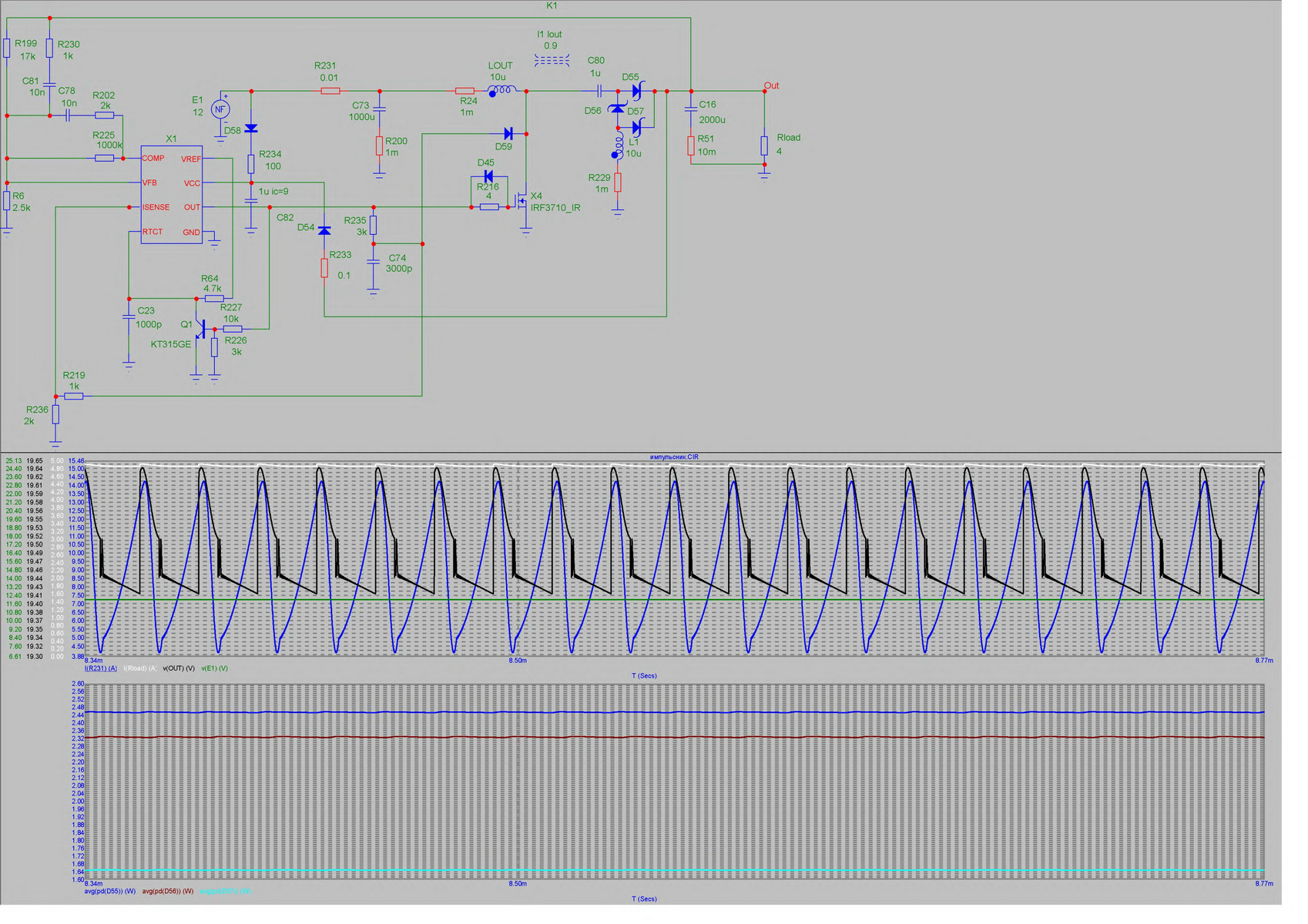This screenshot has width=1308, height=924.
Task: Select the D45 diode above R216
Action: (x=488, y=176)
